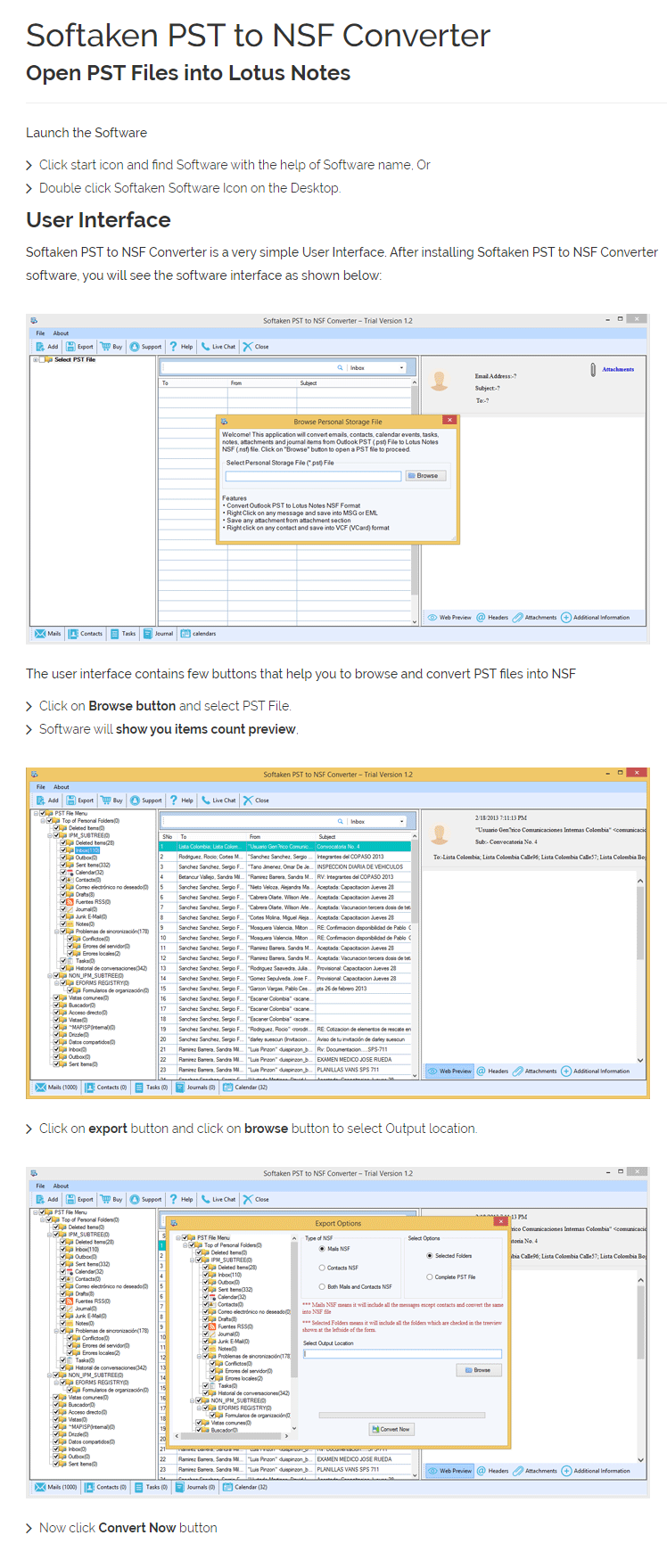Toggle Select PST File checkbox in first screenshot
The height and width of the screenshot is (1568, 667).
coord(43,360)
